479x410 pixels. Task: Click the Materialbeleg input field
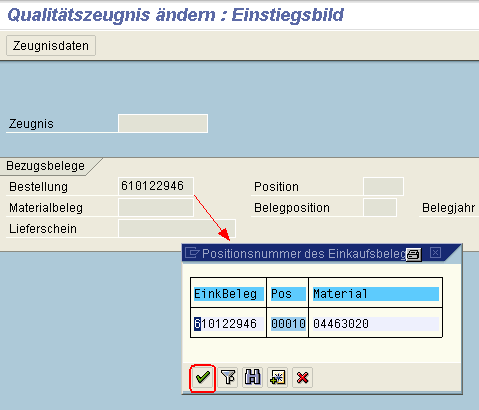coord(156,207)
